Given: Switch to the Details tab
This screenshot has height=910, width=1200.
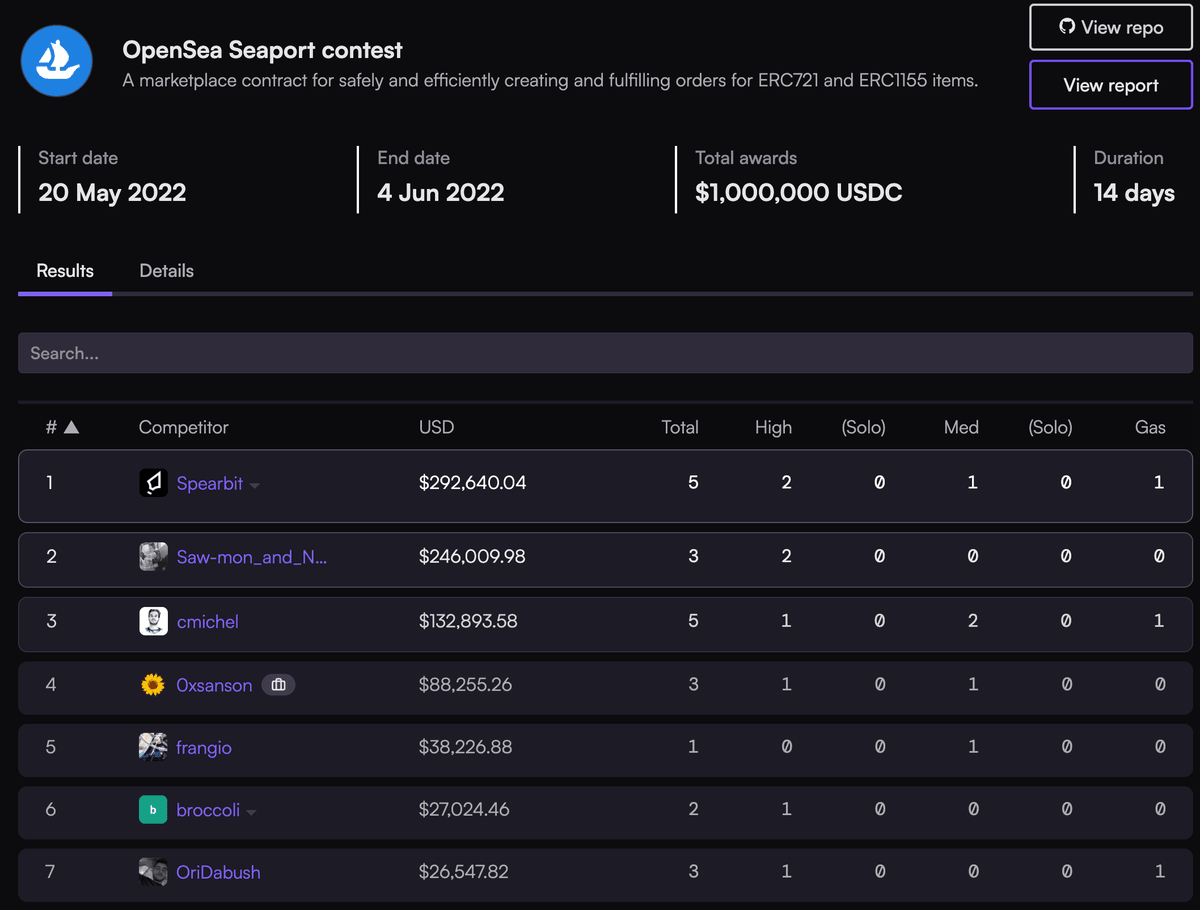Looking at the screenshot, I should coord(166,271).
